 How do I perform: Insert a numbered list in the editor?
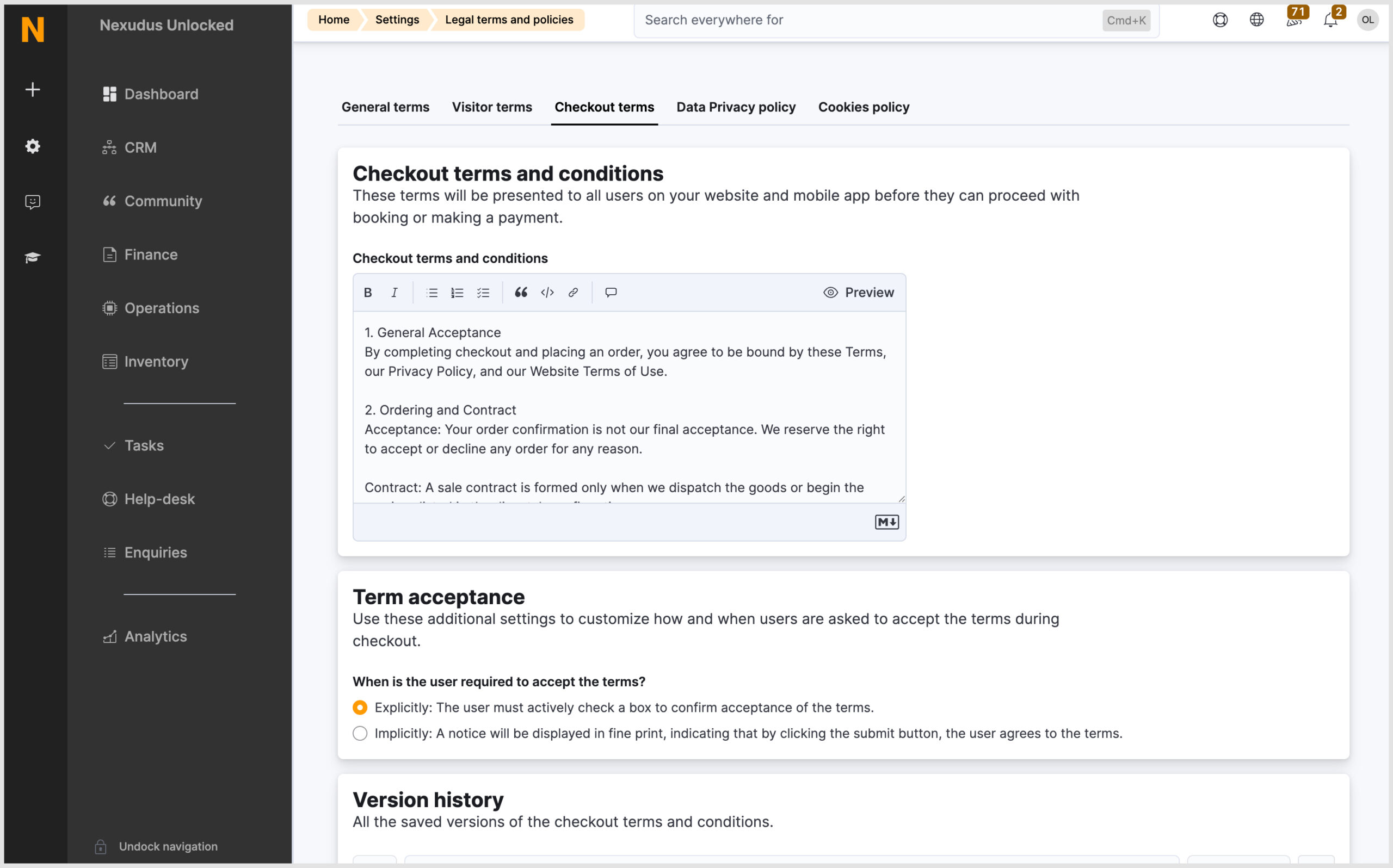pyautogui.click(x=458, y=292)
